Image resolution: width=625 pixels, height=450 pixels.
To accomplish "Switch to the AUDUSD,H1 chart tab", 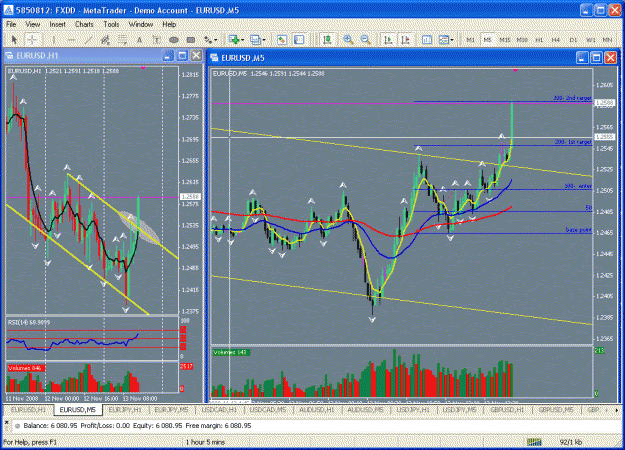I will tap(316, 410).
